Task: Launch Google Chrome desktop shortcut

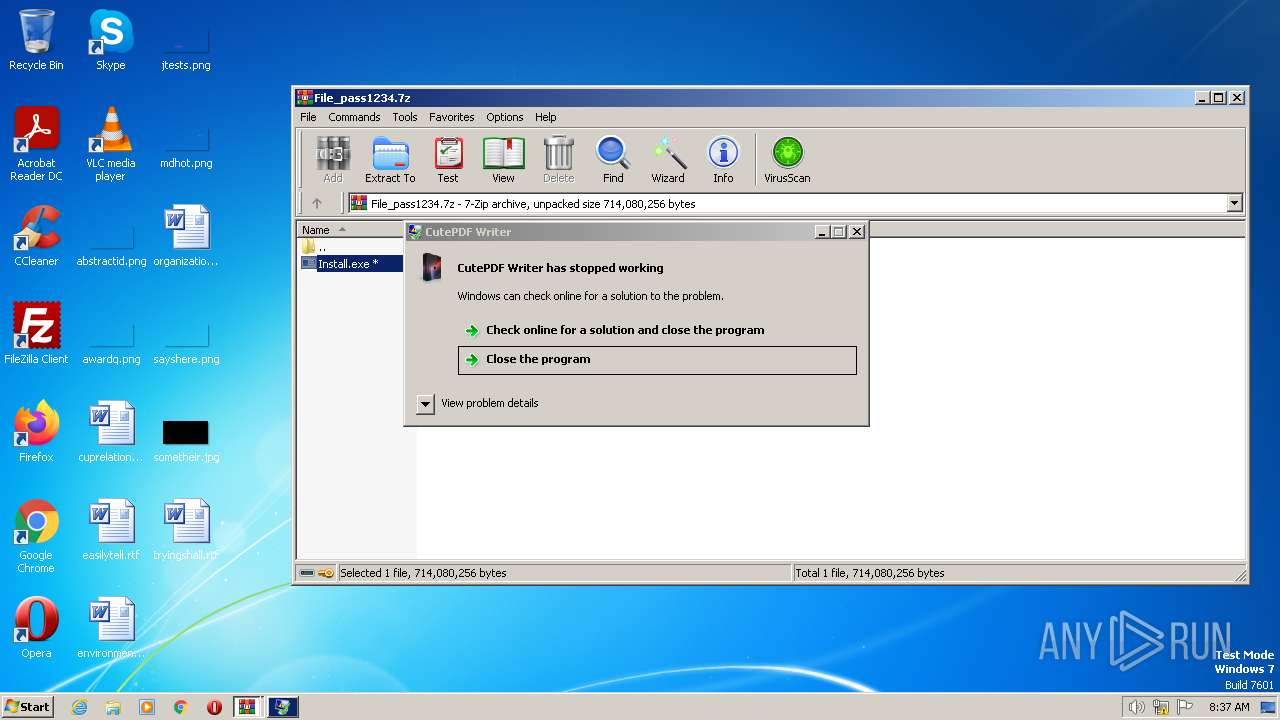Action: [x=36, y=536]
